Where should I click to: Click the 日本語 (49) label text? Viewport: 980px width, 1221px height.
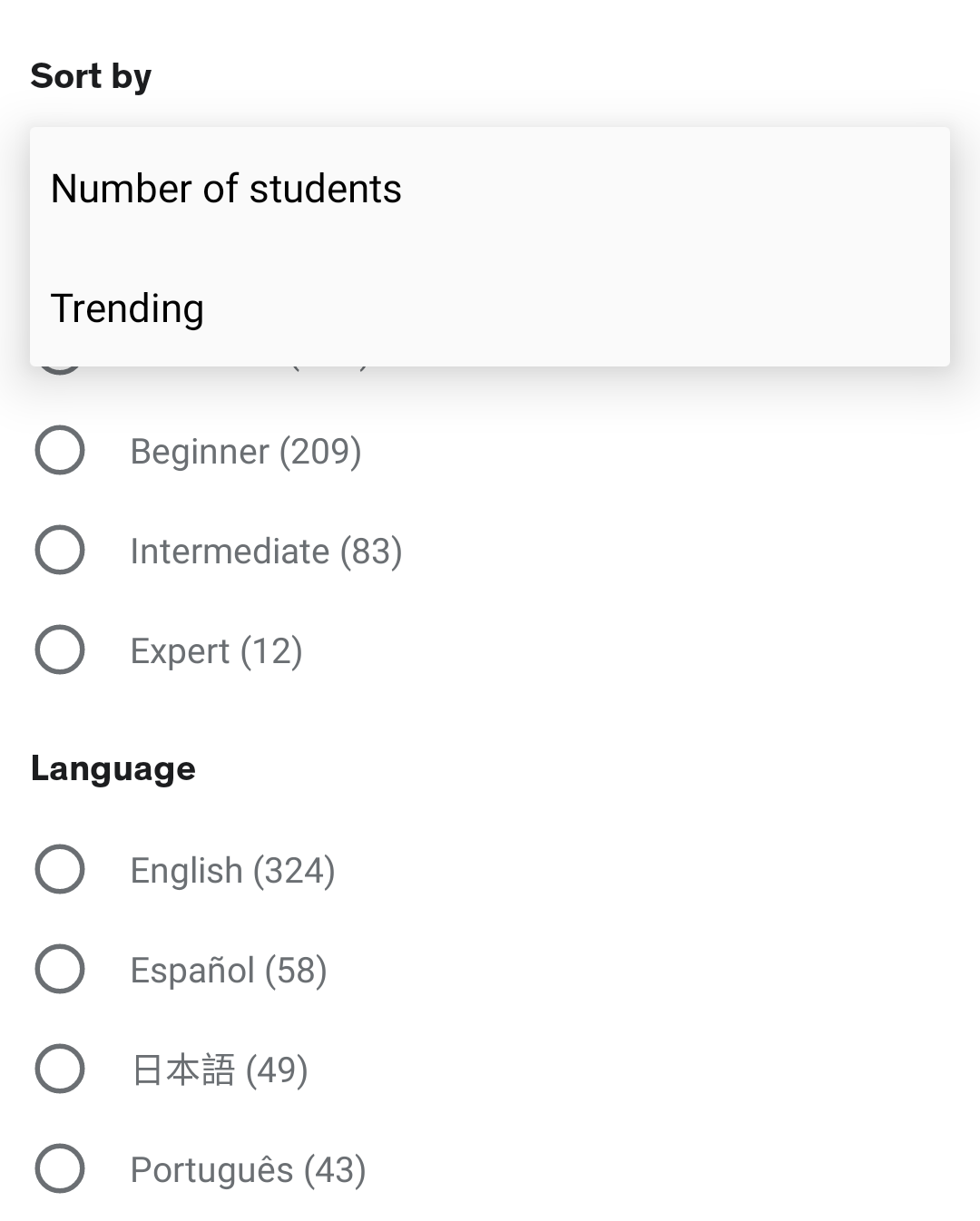point(220,1070)
